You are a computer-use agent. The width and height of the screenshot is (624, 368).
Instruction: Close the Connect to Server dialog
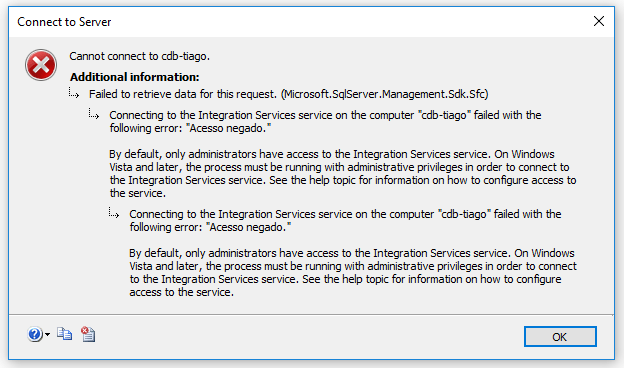pyautogui.click(x=599, y=21)
